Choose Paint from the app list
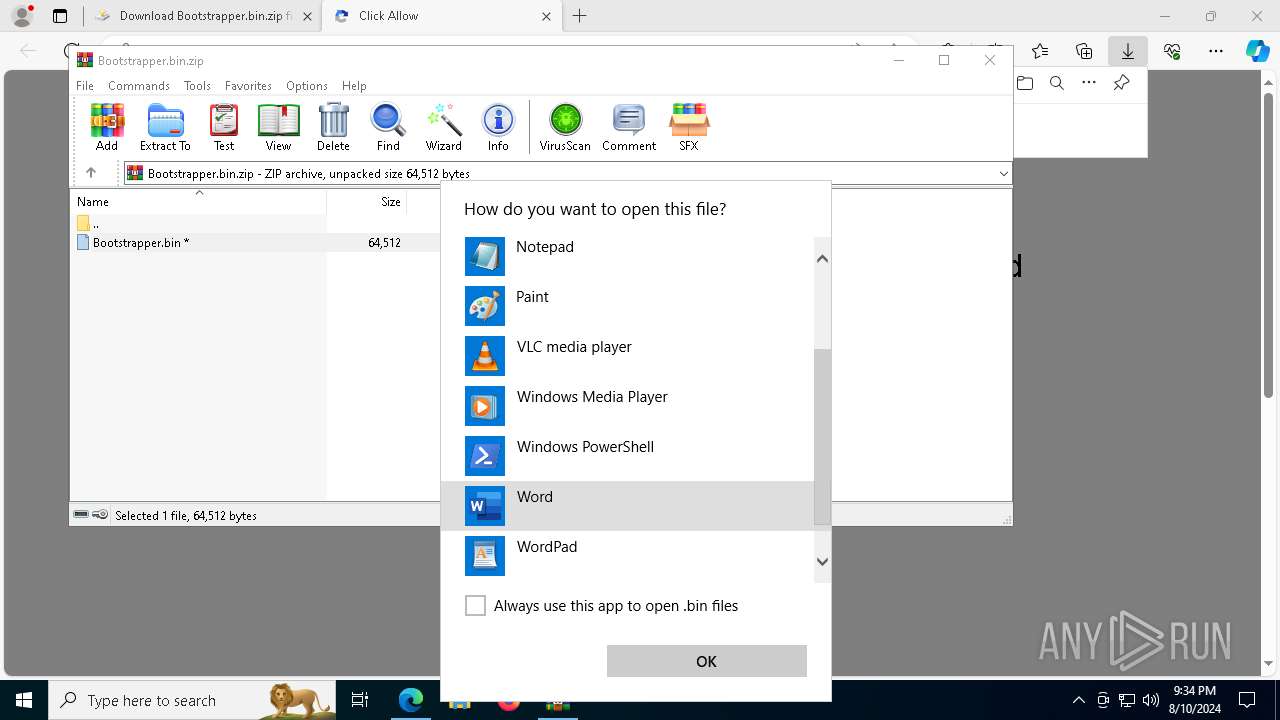Image resolution: width=1280 pixels, height=720 pixels. pos(627,306)
